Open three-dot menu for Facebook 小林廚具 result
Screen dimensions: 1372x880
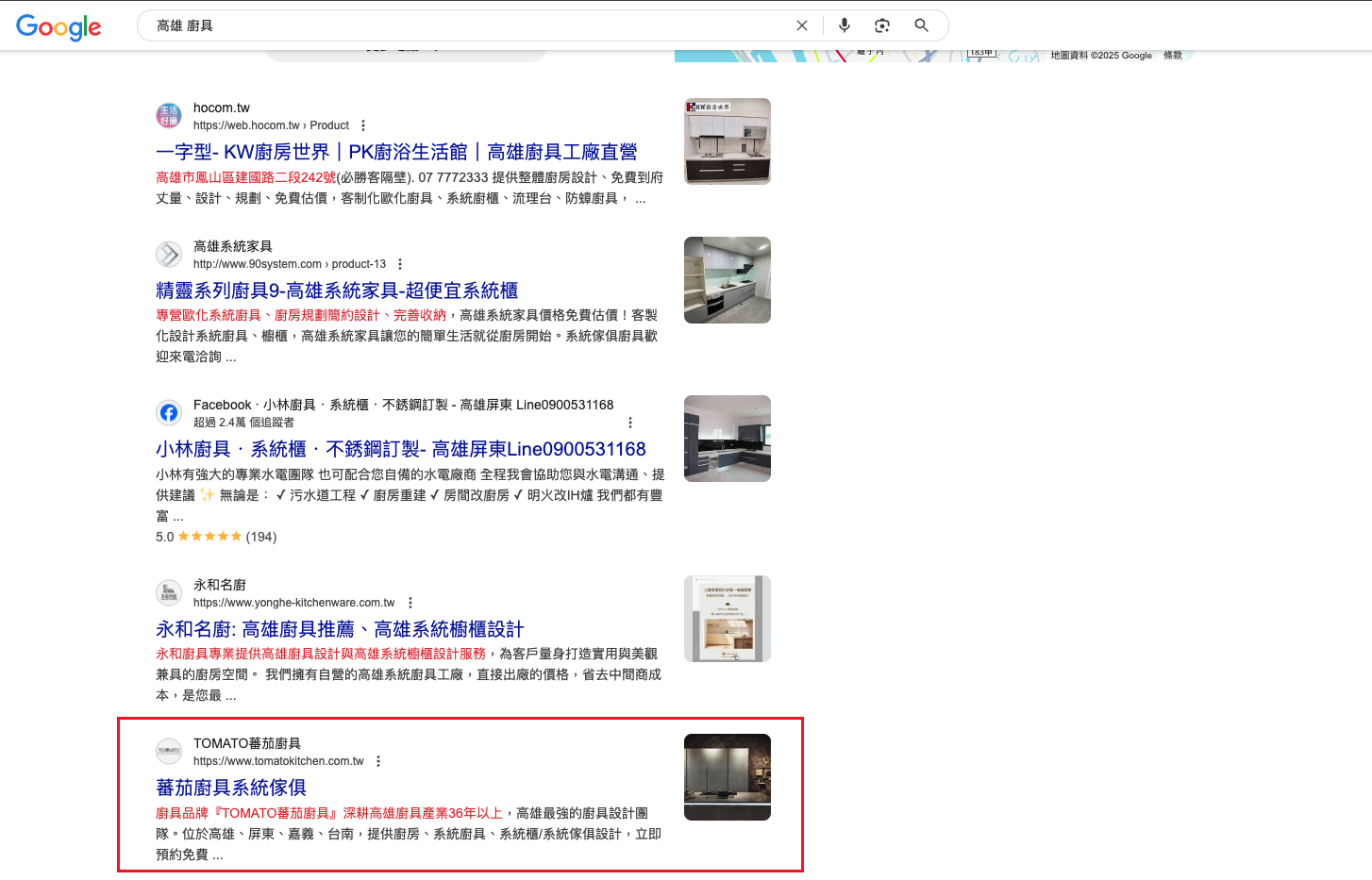click(630, 423)
